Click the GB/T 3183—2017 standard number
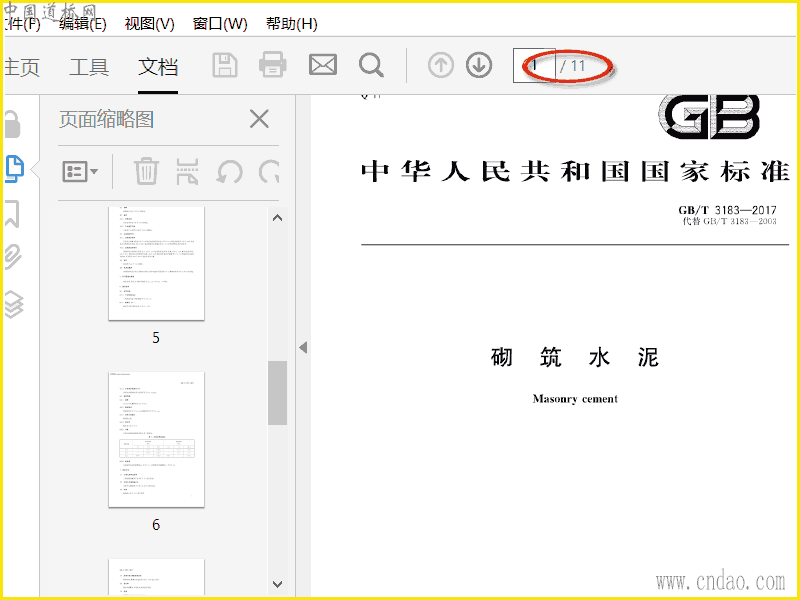The image size is (800, 600). click(727, 210)
